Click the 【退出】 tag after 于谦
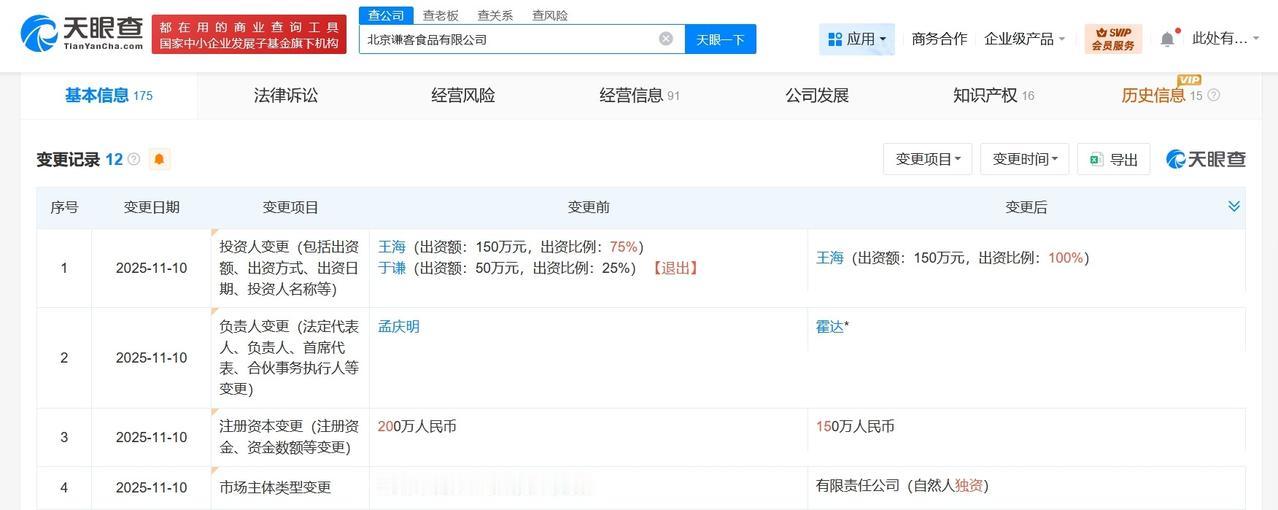Viewport: 1278px width, 510px height. click(674, 268)
